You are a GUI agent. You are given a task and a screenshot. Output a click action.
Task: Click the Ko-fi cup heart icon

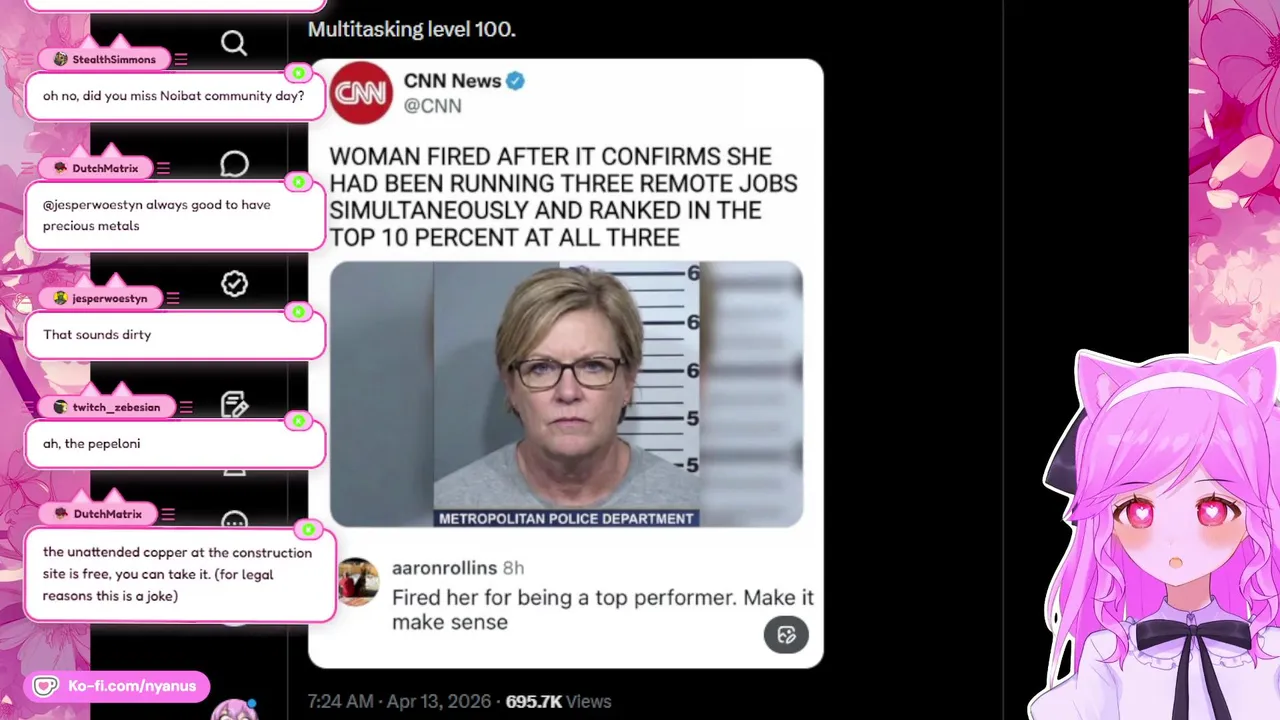(45, 686)
